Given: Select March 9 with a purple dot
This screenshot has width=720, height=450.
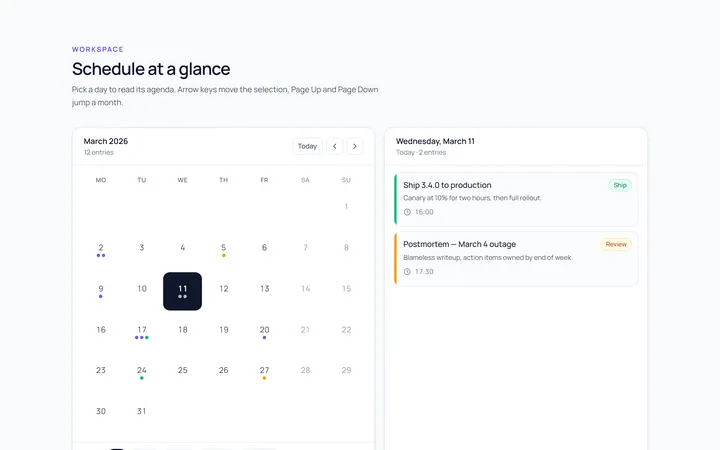Looking at the screenshot, I should [101, 289].
